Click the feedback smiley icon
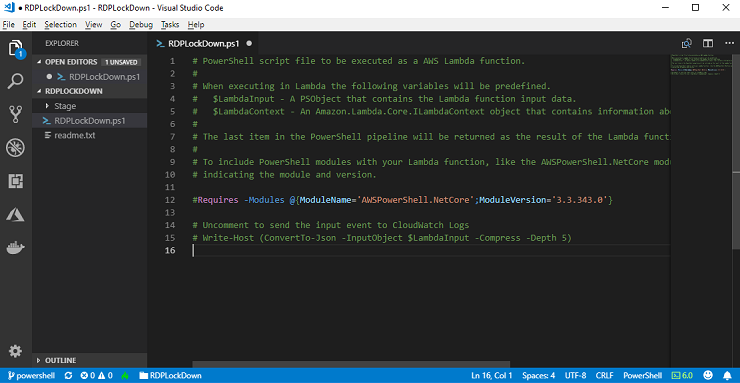This screenshot has width=740, height=383. point(707,375)
